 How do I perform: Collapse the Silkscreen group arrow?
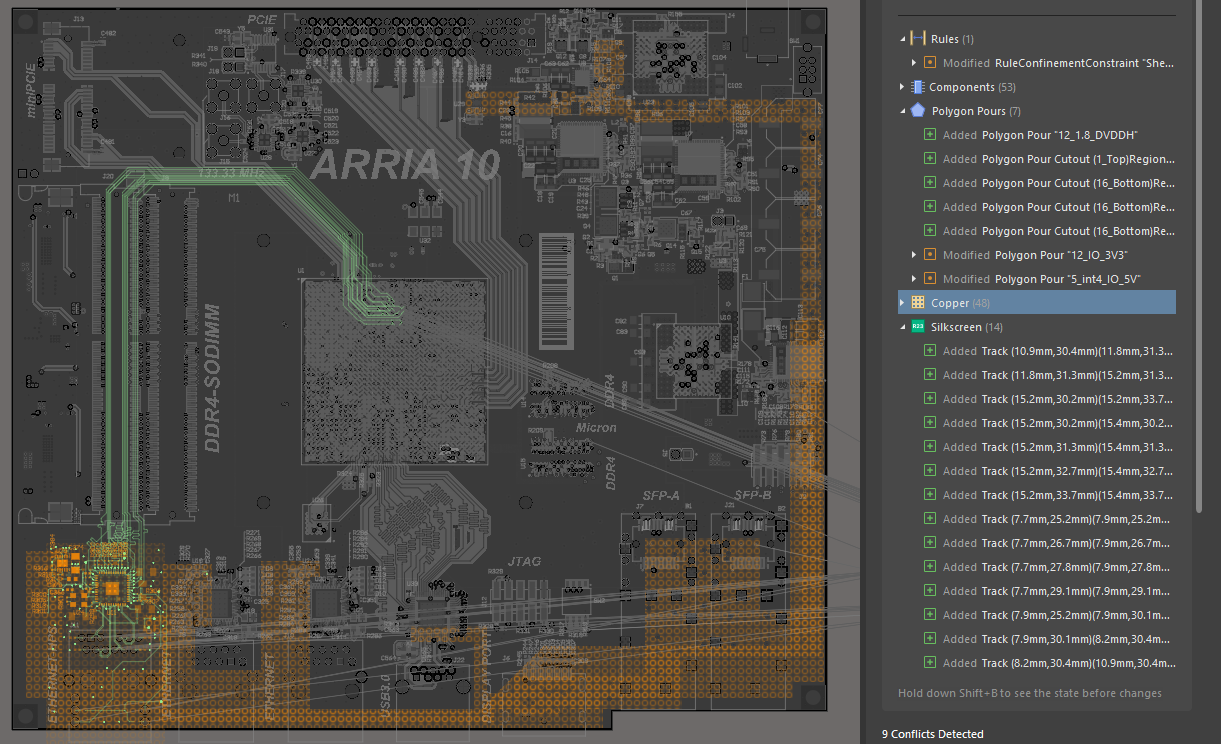coord(903,327)
